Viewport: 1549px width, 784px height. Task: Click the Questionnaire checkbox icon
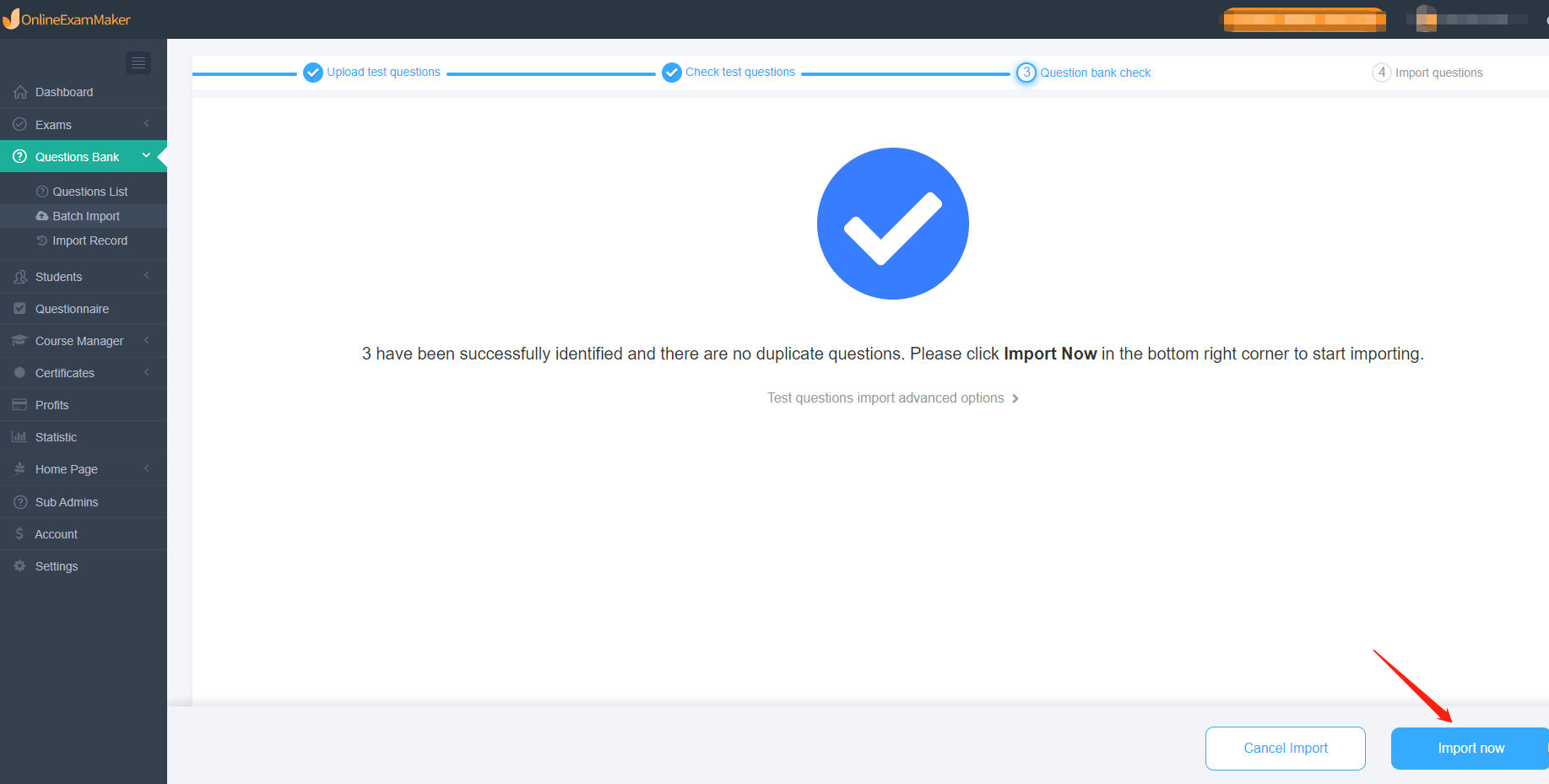[20, 309]
